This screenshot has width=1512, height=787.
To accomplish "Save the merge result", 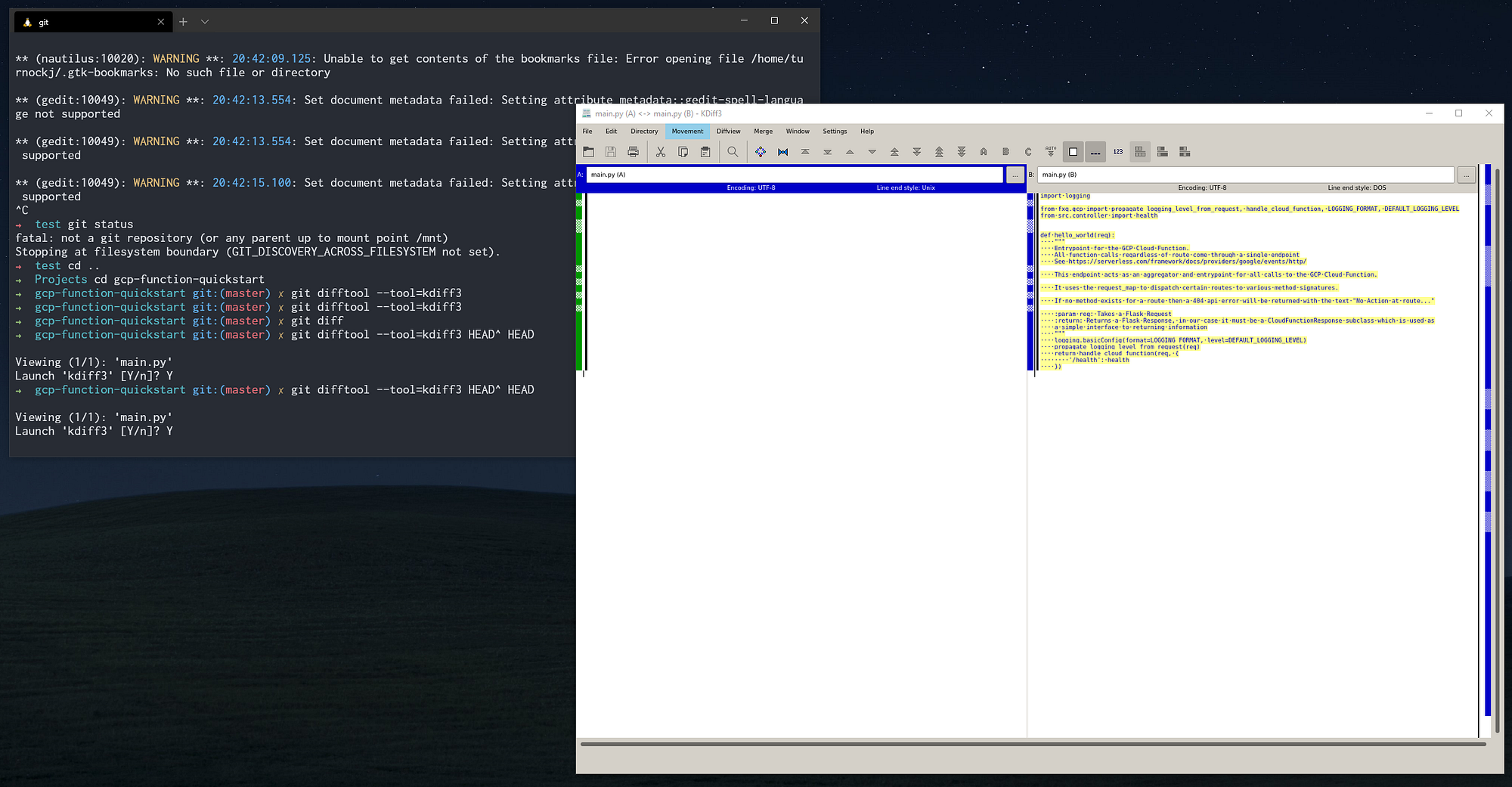I will [x=611, y=151].
